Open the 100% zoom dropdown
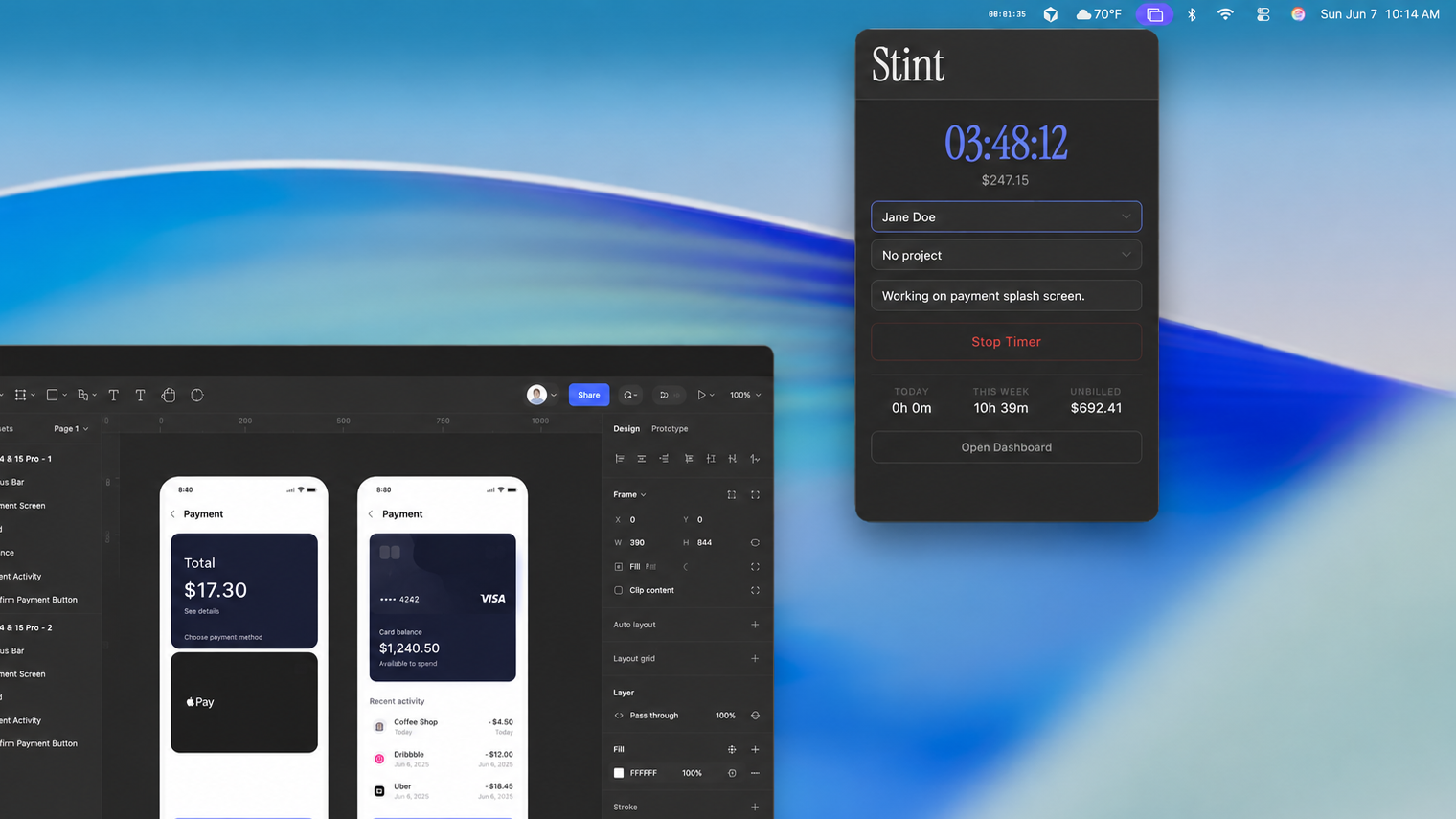1456x819 pixels. pyautogui.click(x=745, y=395)
